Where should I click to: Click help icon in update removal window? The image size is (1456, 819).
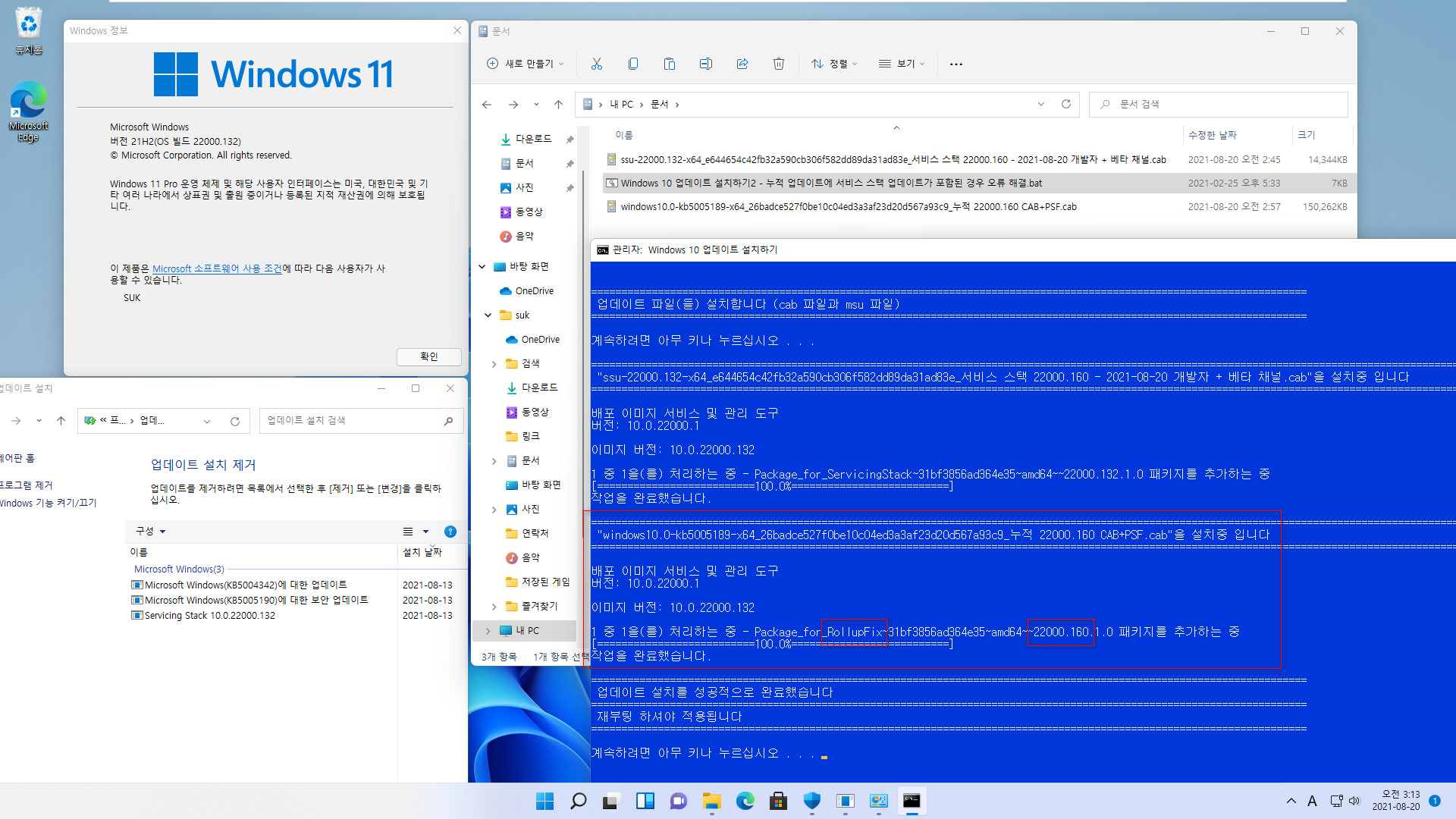coord(450,532)
